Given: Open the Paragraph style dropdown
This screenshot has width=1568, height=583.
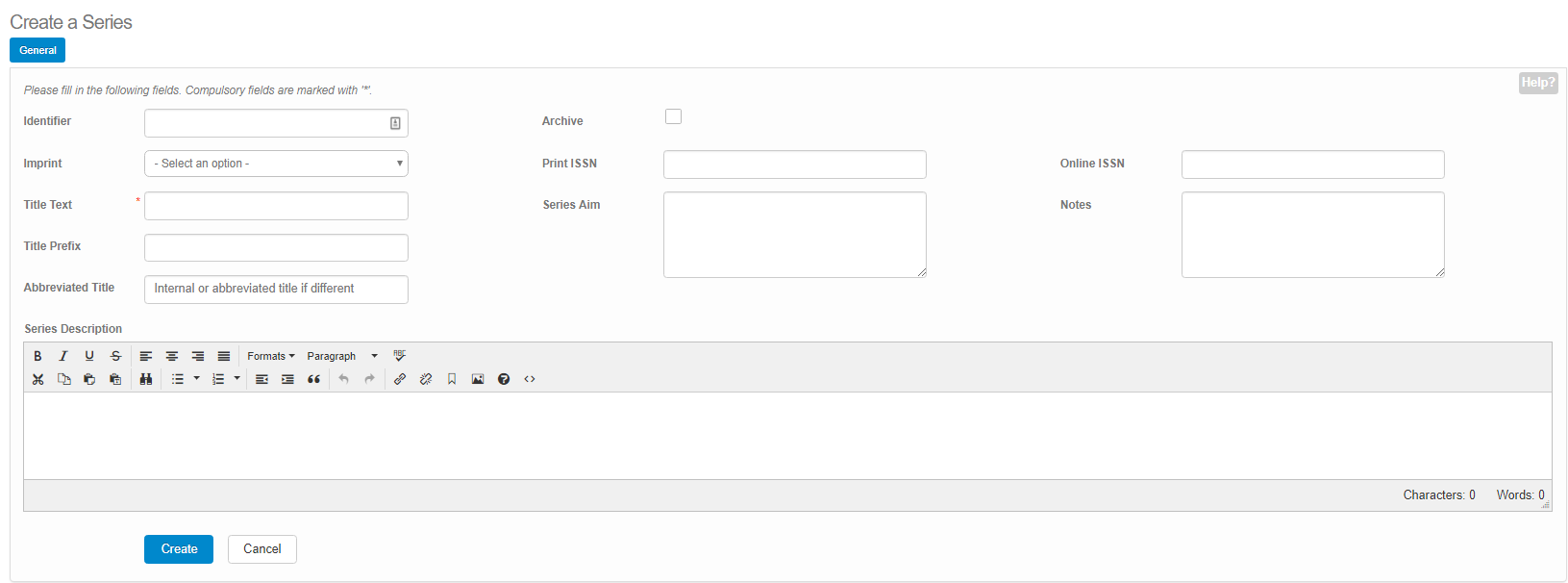Looking at the screenshot, I should click(x=342, y=356).
